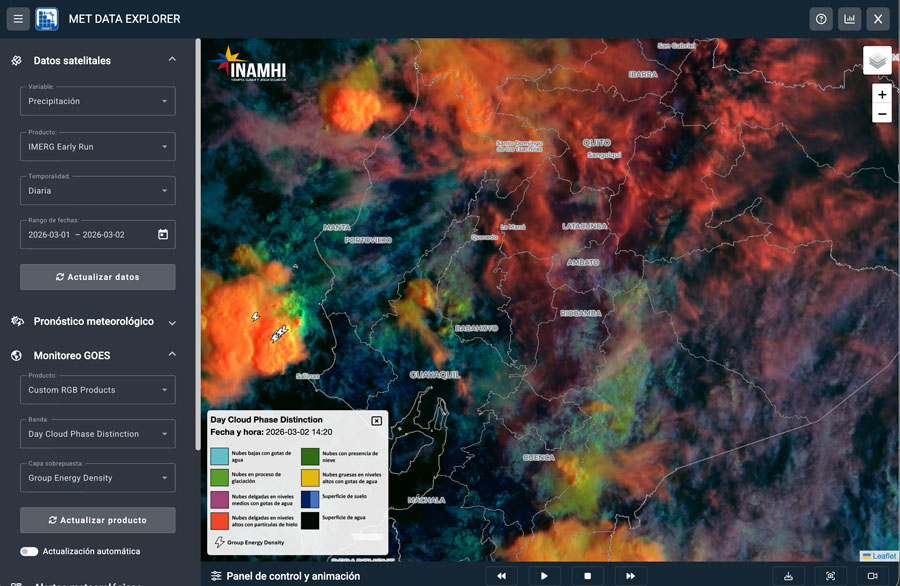
Task: Open the Banda dropdown
Action: (98, 434)
